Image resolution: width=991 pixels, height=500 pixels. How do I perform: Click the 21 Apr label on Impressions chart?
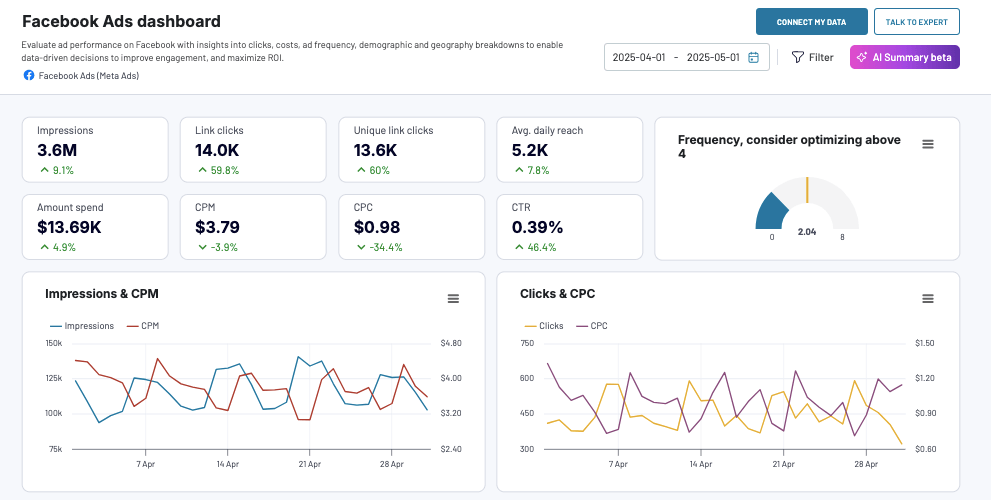coord(309,465)
